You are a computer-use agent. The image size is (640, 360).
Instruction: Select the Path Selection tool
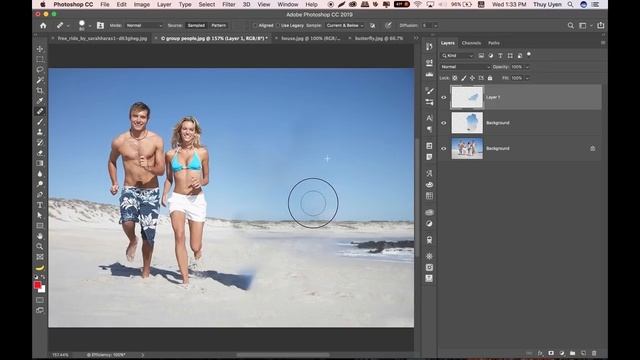coord(40,216)
